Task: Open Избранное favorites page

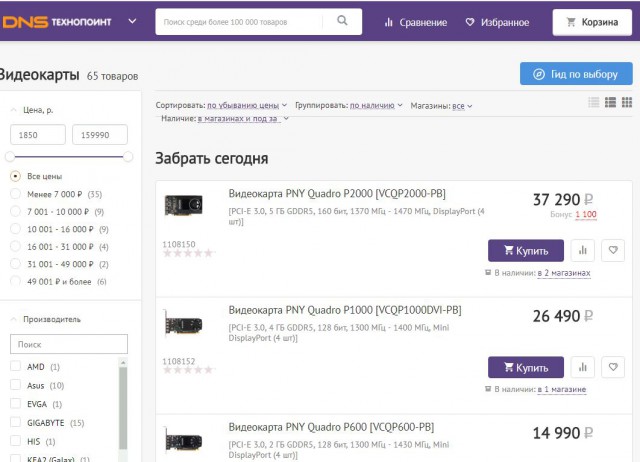Action: tap(497, 22)
